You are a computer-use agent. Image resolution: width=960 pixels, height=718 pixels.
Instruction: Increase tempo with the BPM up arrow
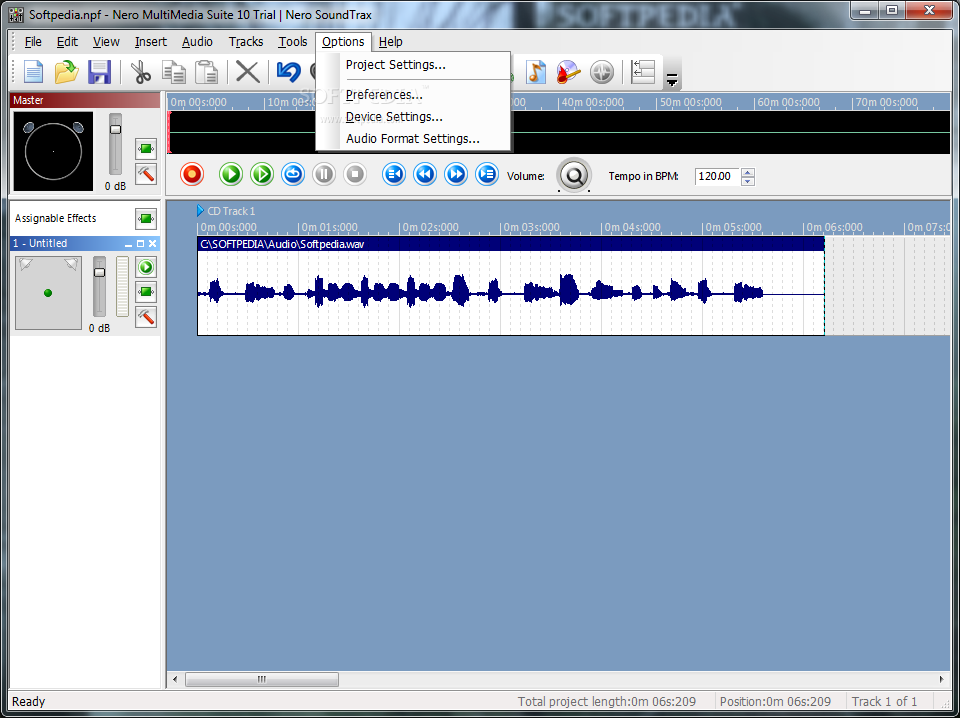click(x=748, y=172)
